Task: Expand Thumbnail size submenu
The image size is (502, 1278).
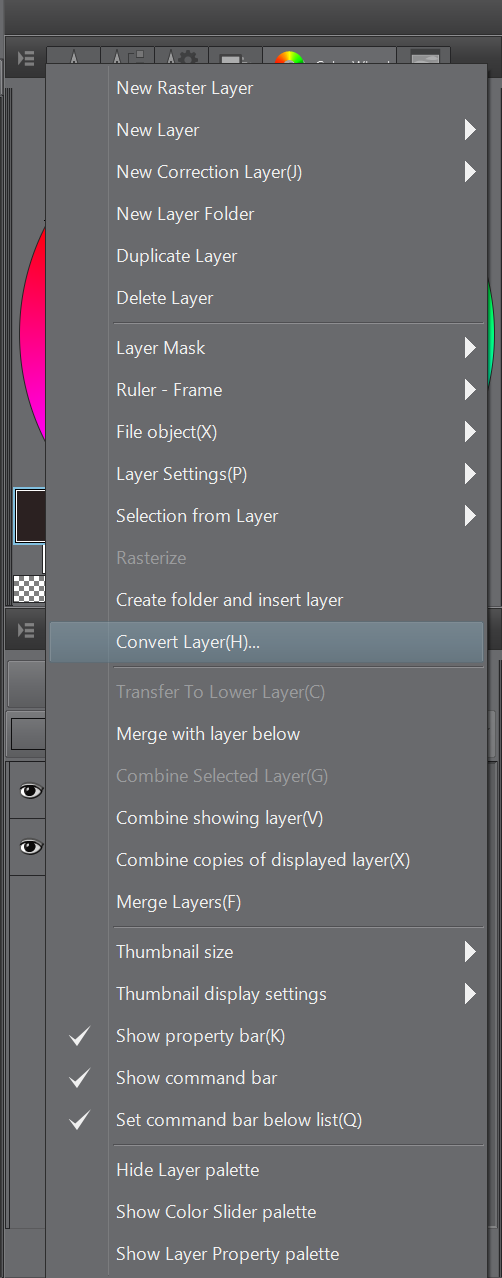Action: [x=470, y=952]
